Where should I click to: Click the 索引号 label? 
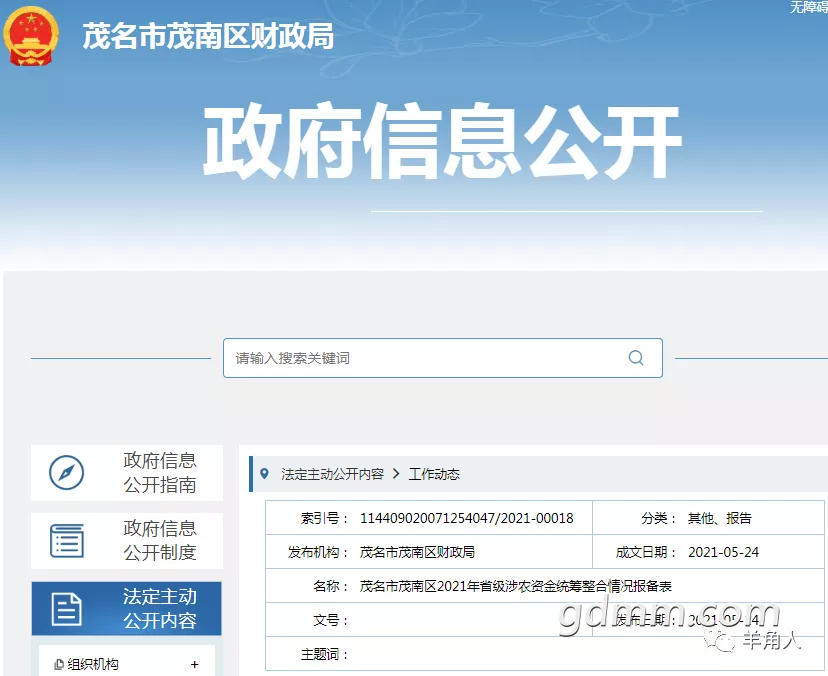tap(324, 518)
